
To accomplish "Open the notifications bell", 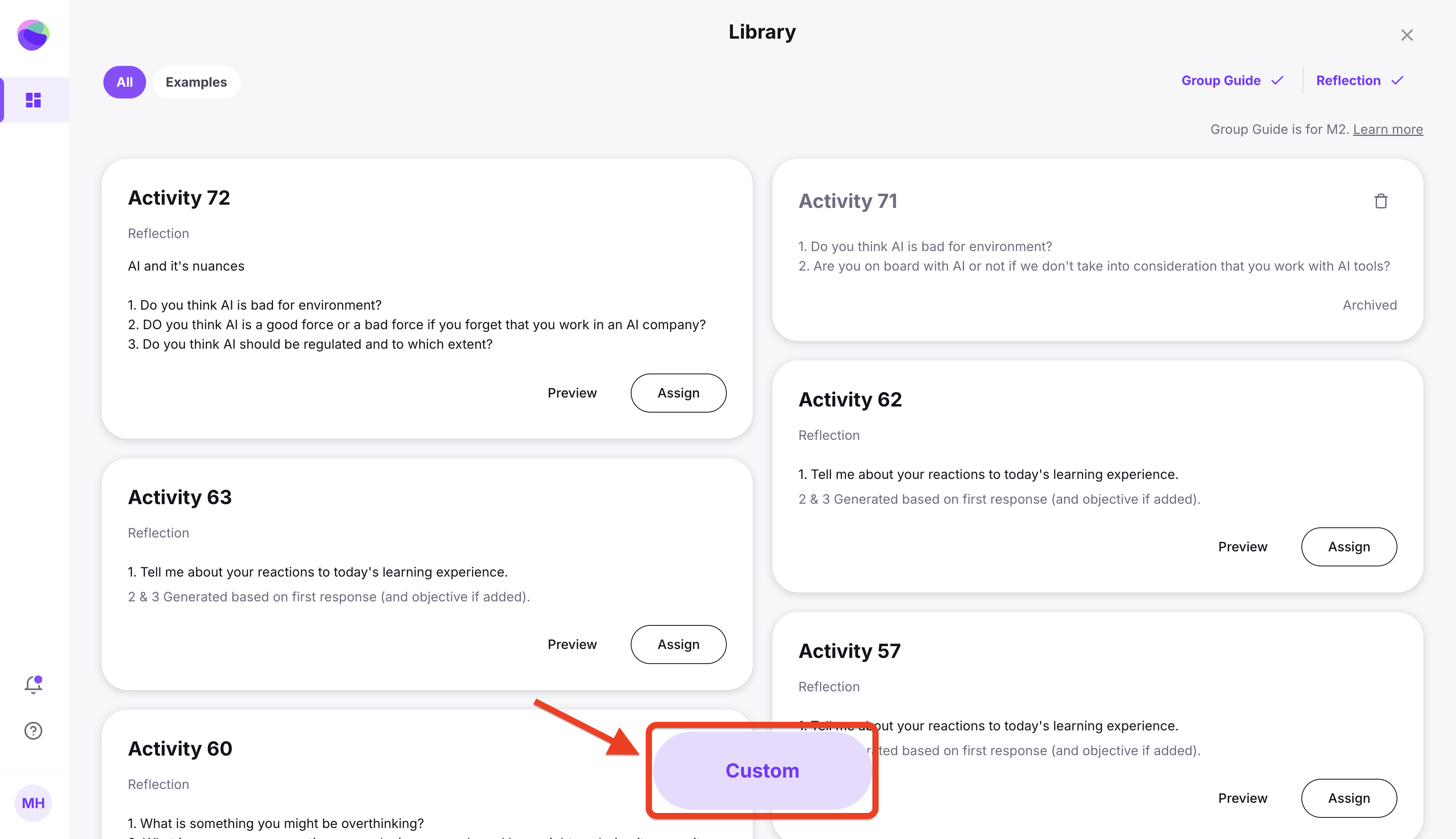I will click(x=33, y=684).
